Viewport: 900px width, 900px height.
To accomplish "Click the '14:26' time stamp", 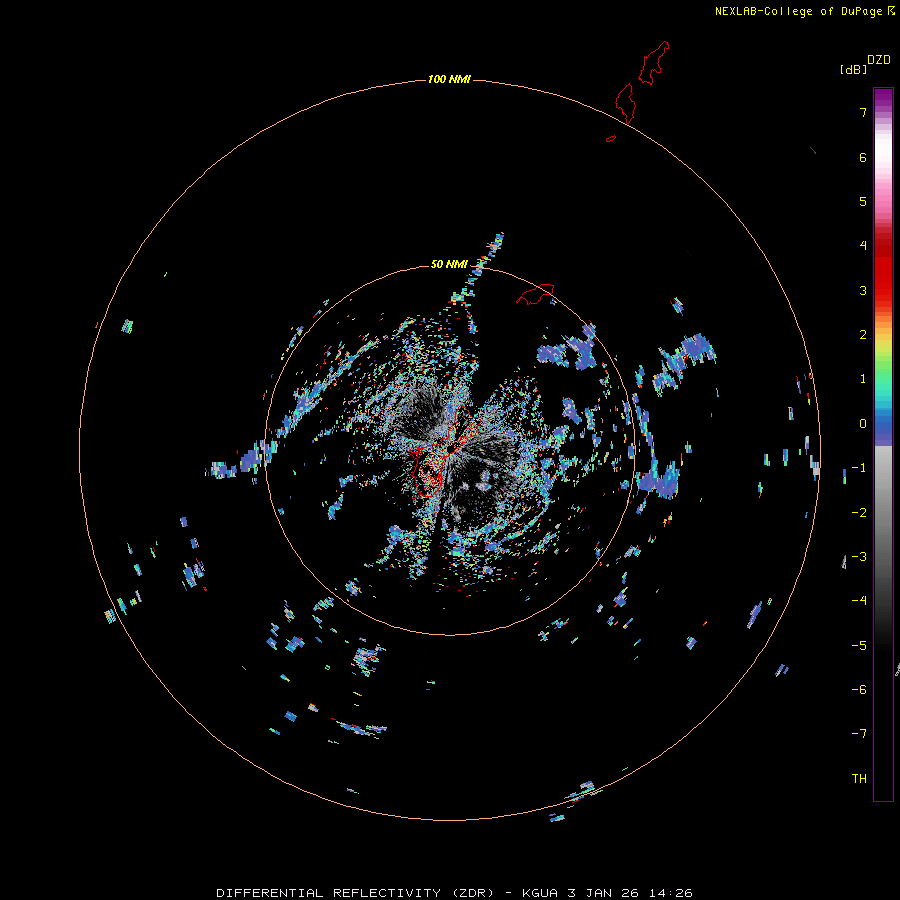I will pos(670,893).
